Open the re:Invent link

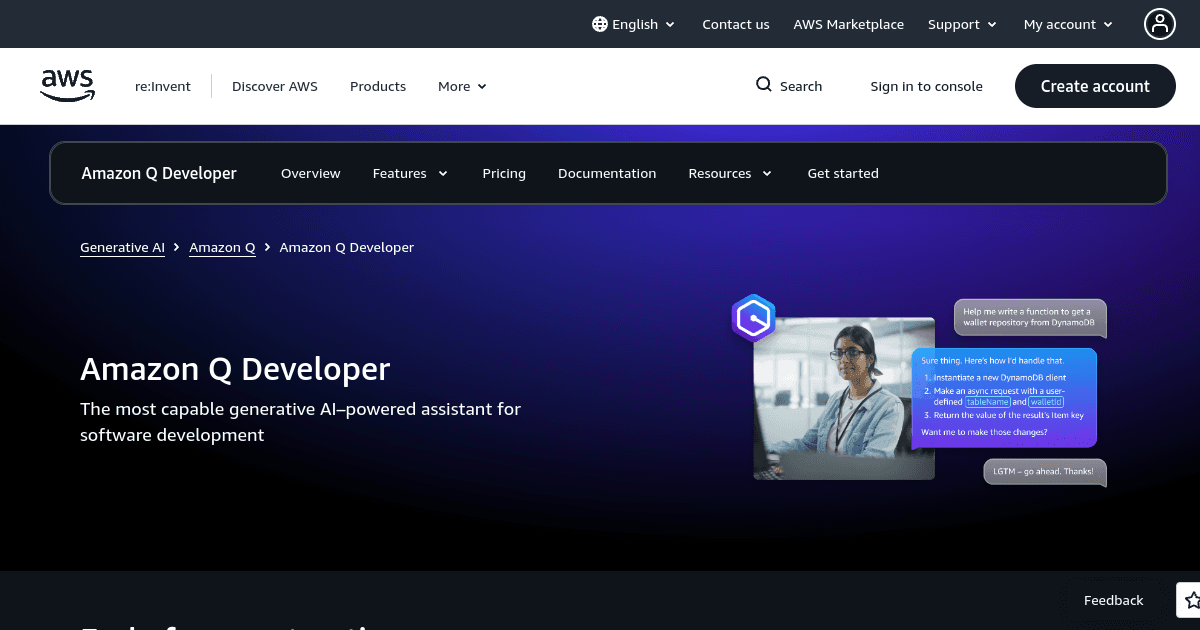coord(163,86)
